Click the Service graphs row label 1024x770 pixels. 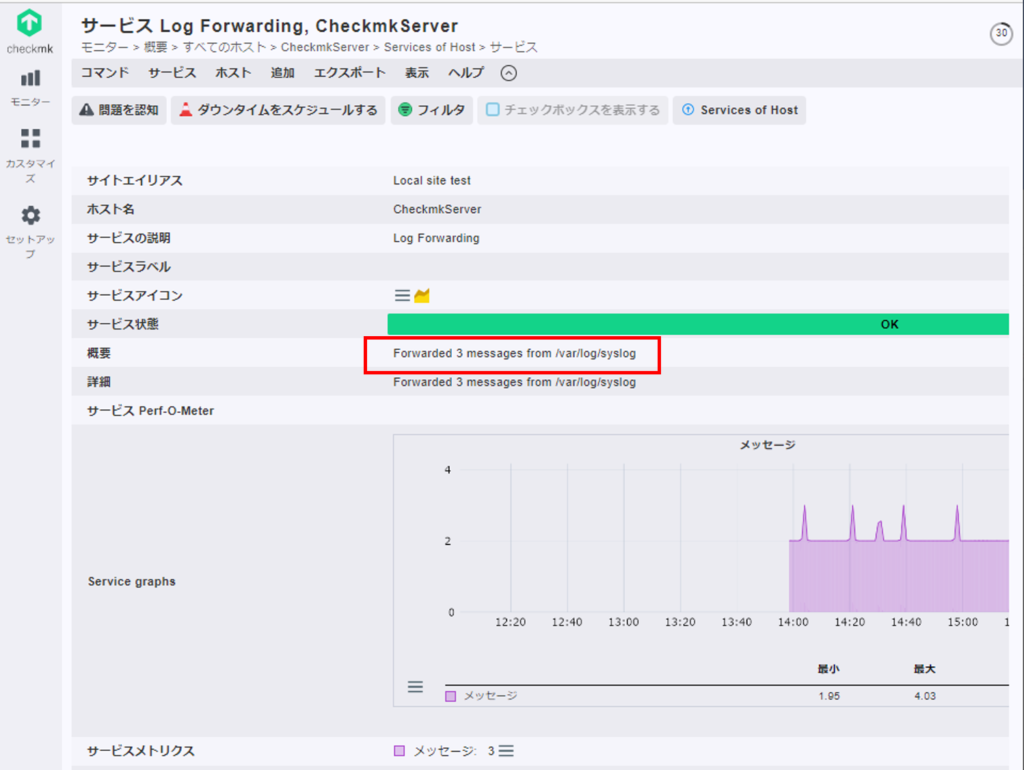pos(132,581)
